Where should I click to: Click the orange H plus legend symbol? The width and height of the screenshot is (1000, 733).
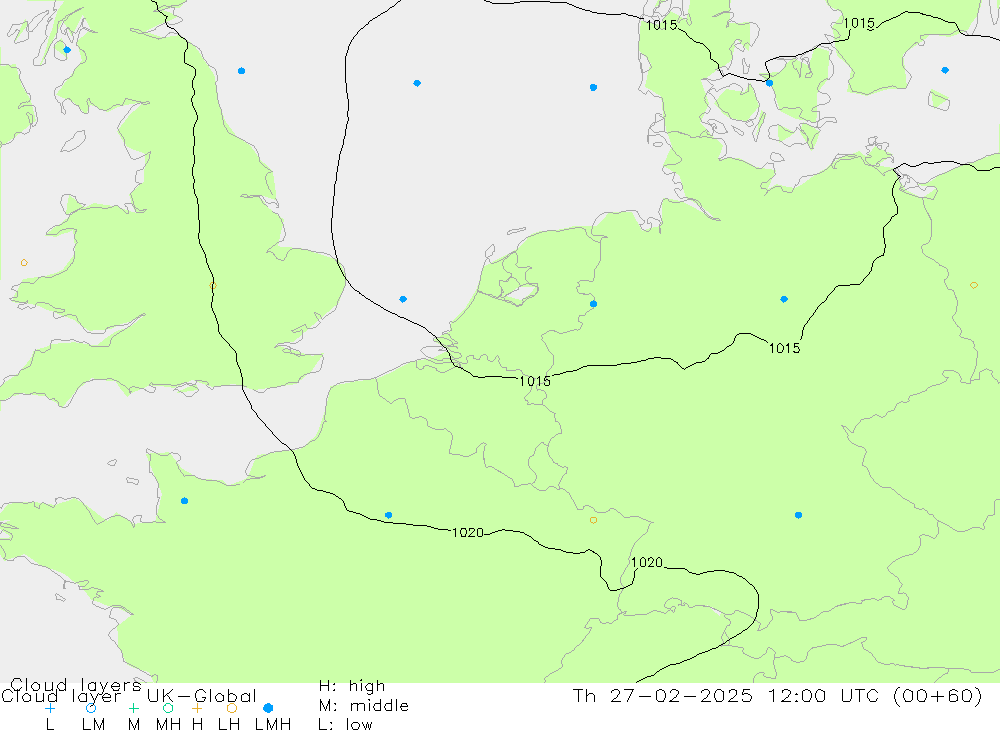pyautogui.click(x=197, y=708)
